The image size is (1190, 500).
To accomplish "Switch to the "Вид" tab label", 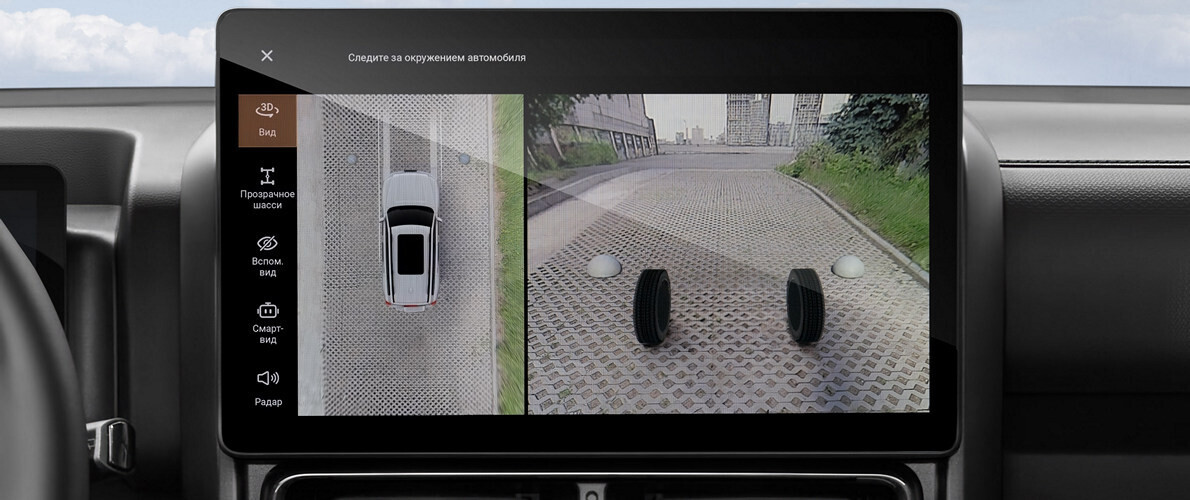I will tap(267, 132).
